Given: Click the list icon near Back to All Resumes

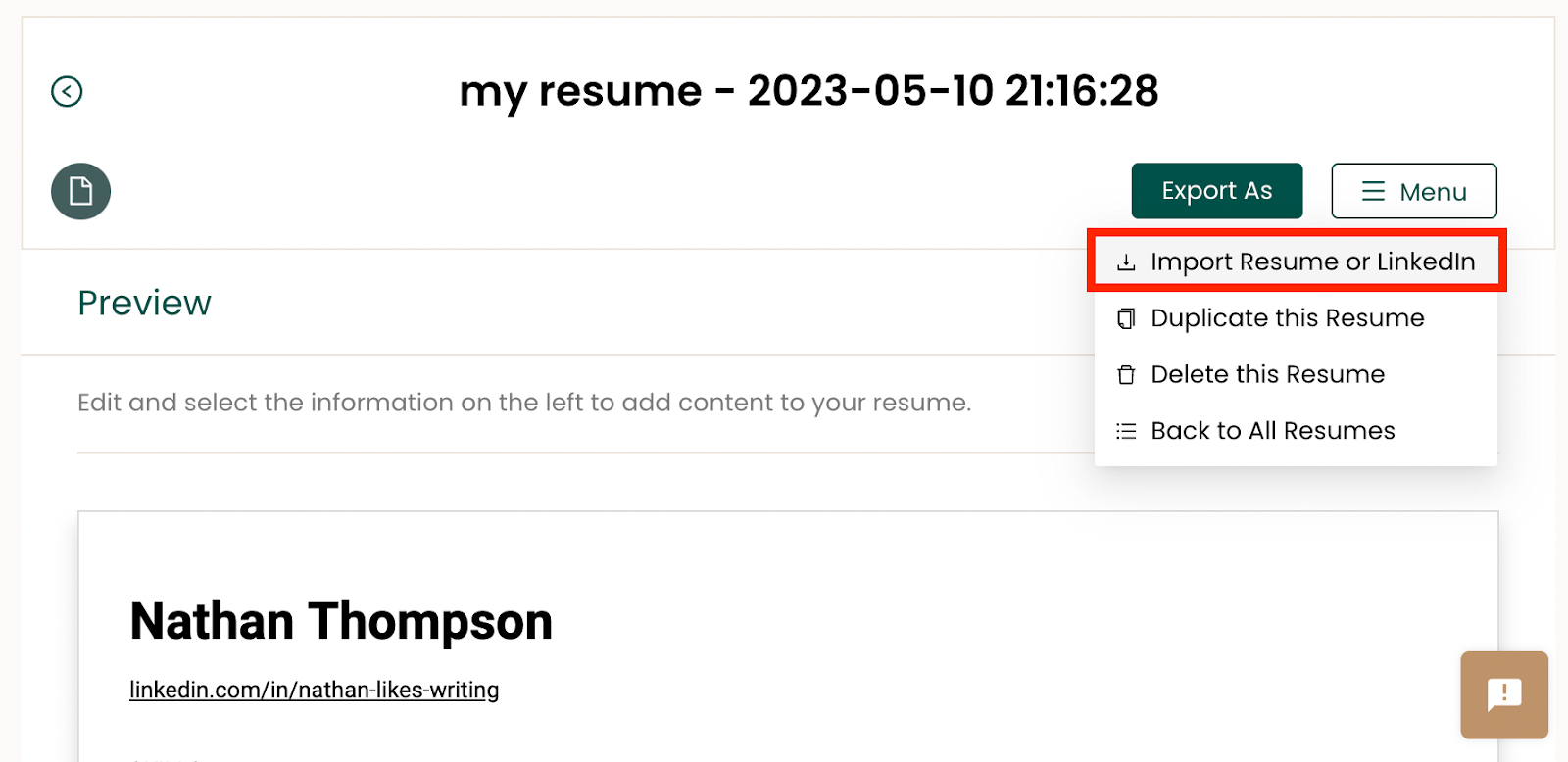Looking at the screenshot, I should pyautogui.click(x=1125, y=429).
